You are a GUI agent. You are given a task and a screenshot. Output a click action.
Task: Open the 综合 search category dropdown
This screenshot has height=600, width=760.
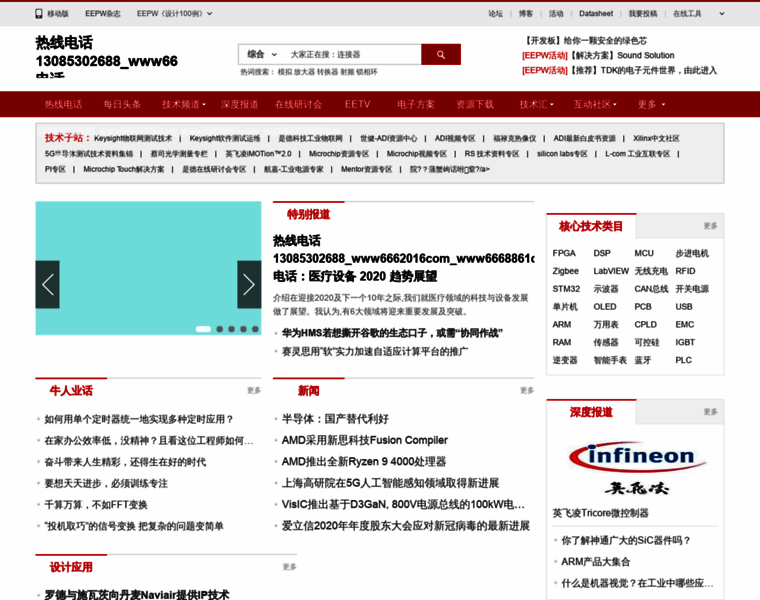pos(261,55)
